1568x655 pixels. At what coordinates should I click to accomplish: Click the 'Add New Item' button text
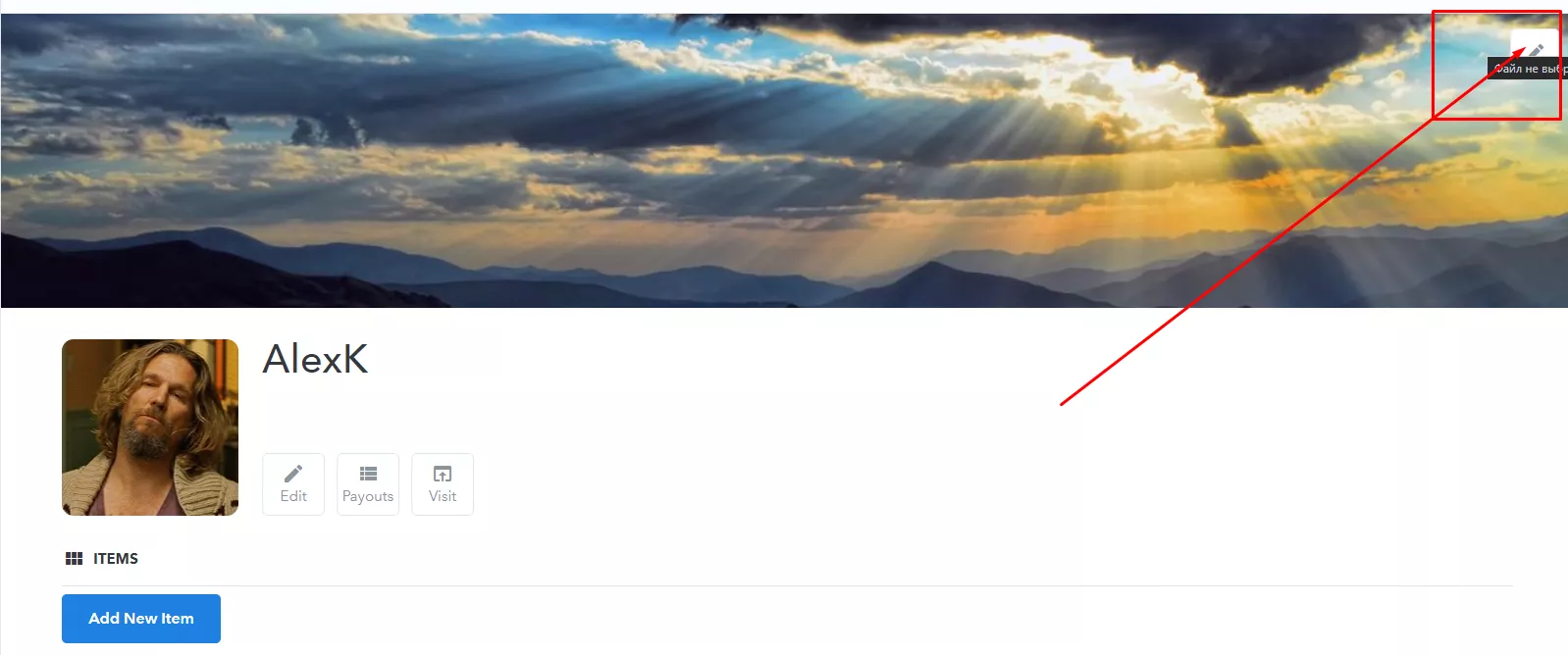pyautogui.click(x=141, y=619)
